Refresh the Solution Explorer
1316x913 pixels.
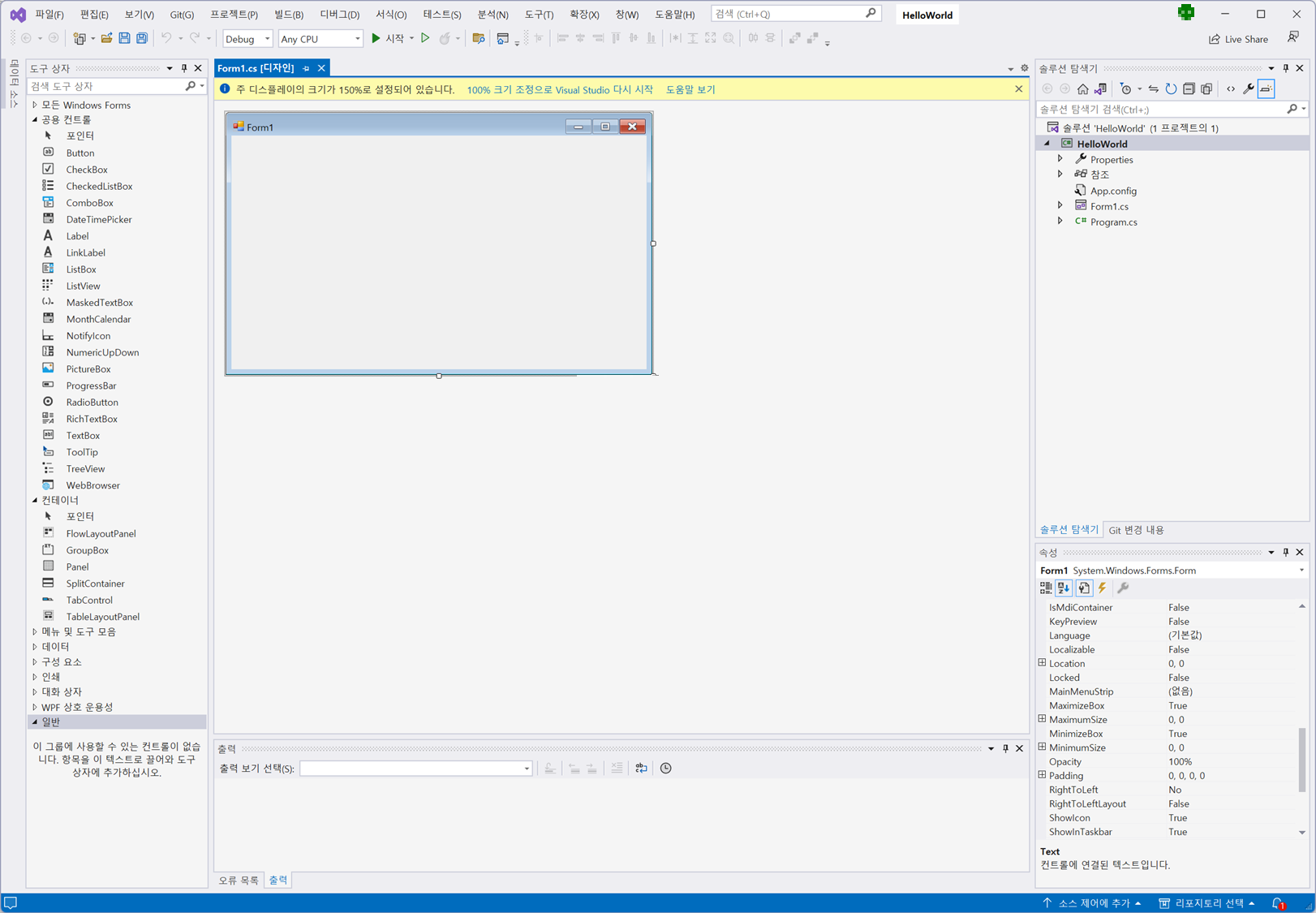pyautogui.click(x=1171, y=88)
